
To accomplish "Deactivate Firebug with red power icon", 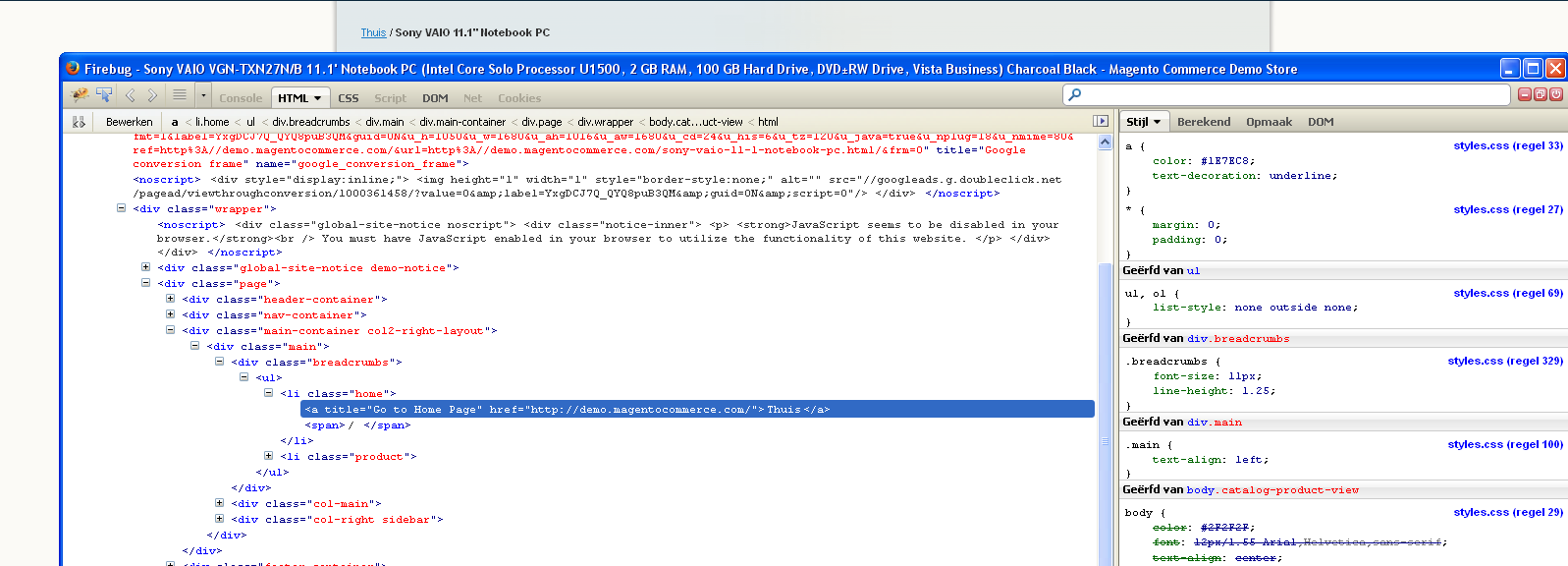I will [1556, 94].
